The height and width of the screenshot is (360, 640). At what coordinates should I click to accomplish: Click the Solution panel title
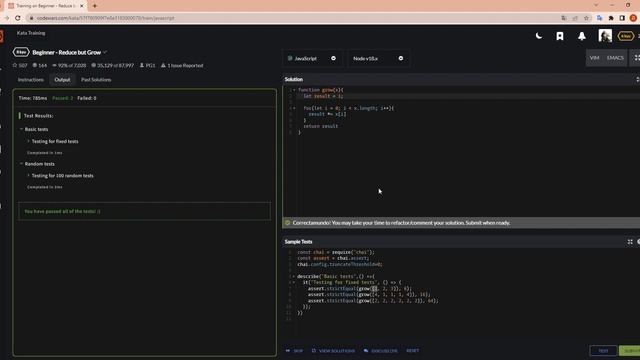(293, 79)
